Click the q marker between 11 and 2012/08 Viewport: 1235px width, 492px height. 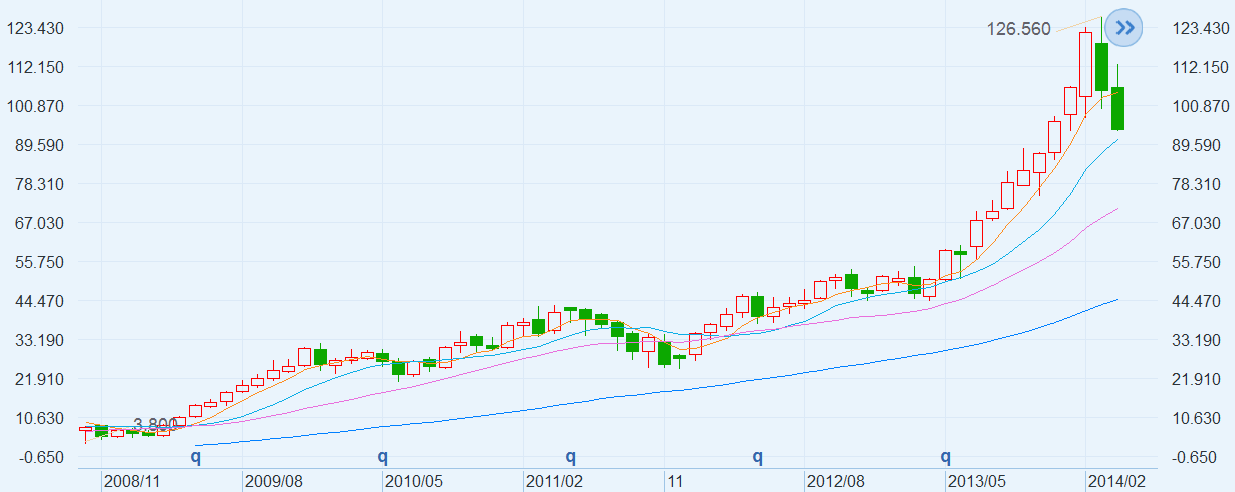(x=758, y=457)
